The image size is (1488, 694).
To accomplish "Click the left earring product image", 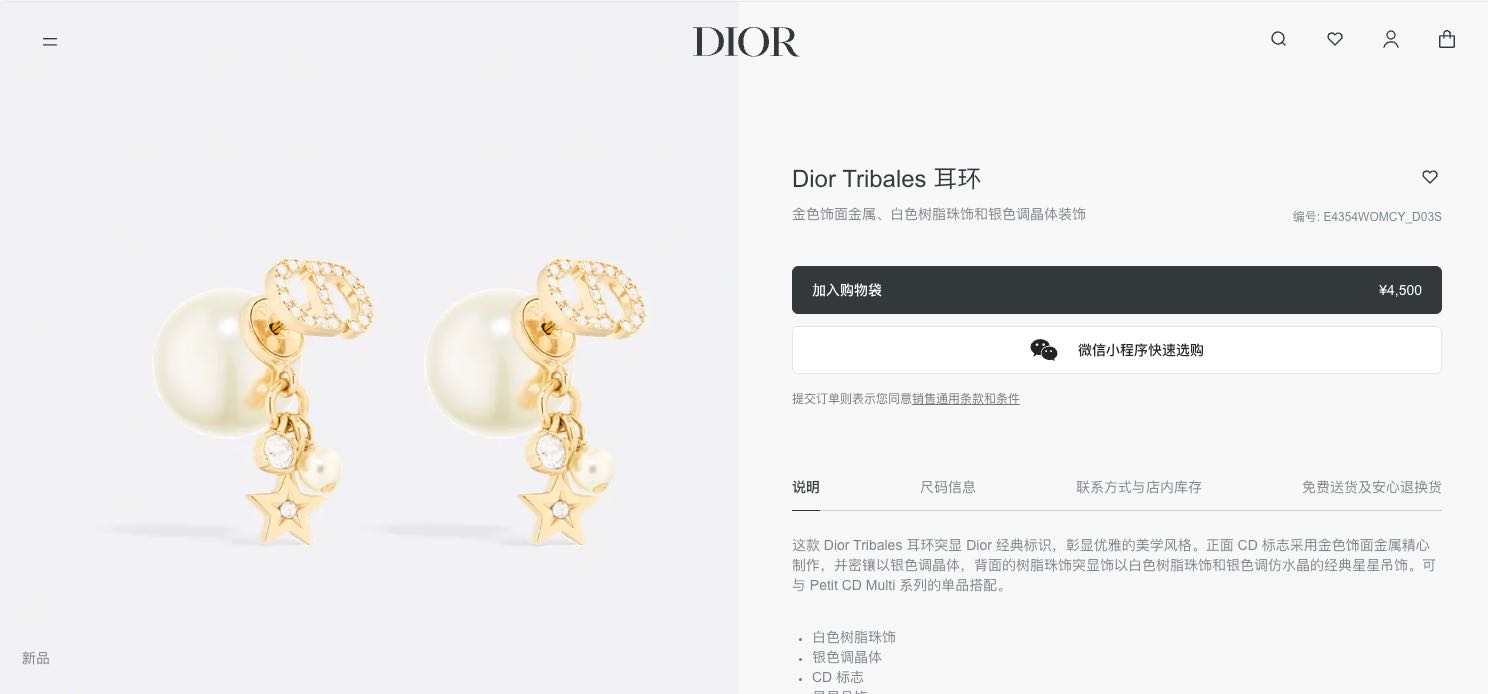I will 262,400.
